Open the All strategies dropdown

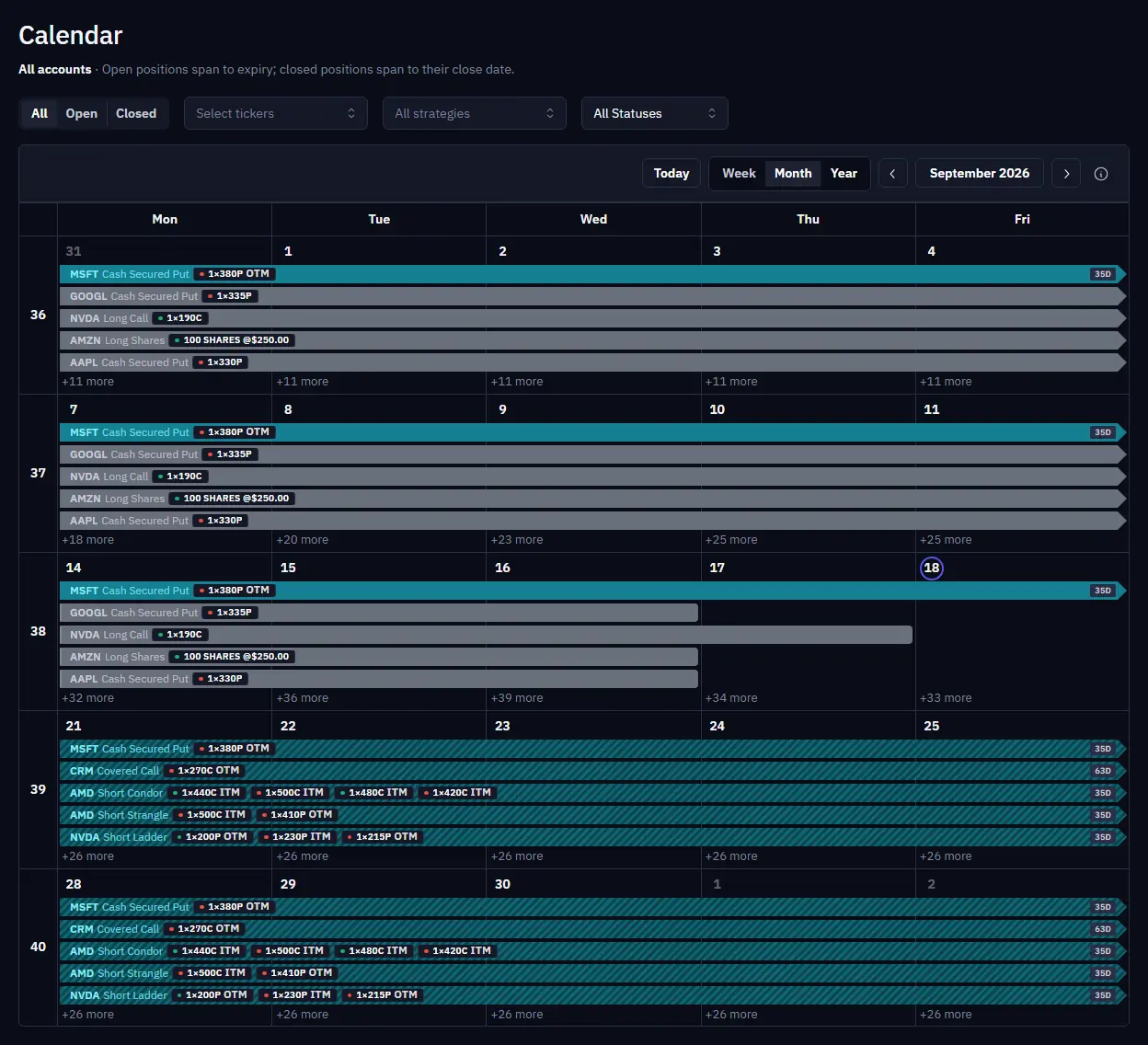click(475, 113)
